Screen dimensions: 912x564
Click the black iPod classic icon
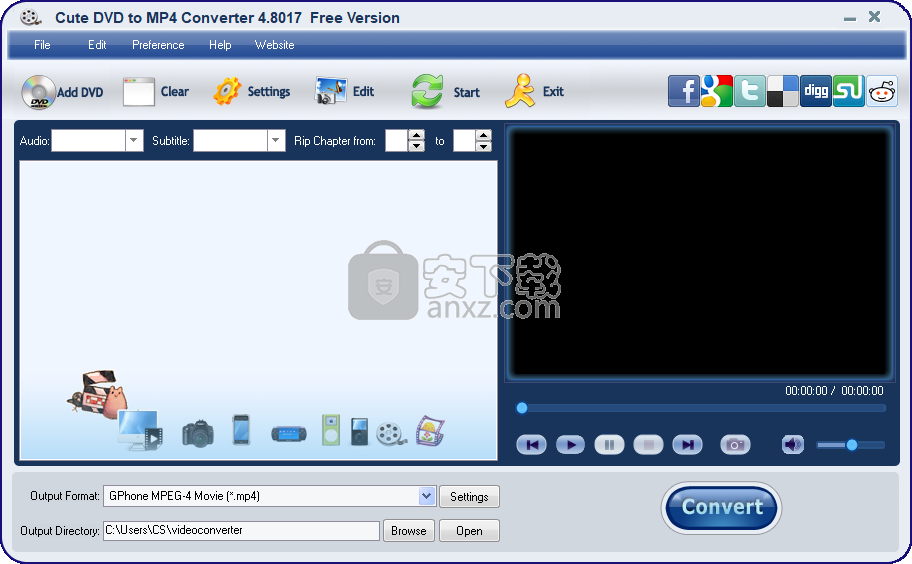point(359,431)
